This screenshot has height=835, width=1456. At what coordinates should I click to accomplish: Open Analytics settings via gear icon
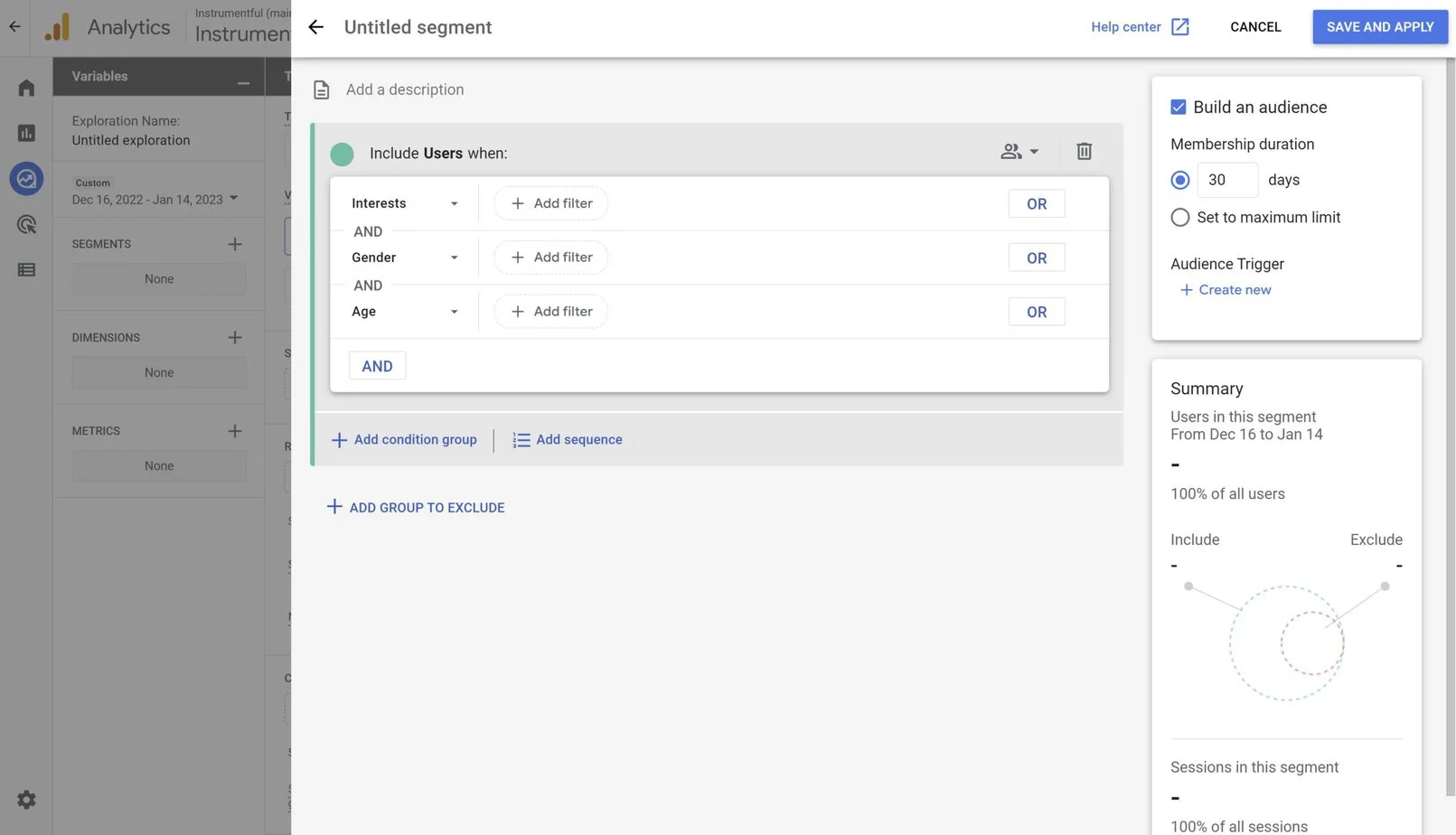coord(25,800)
